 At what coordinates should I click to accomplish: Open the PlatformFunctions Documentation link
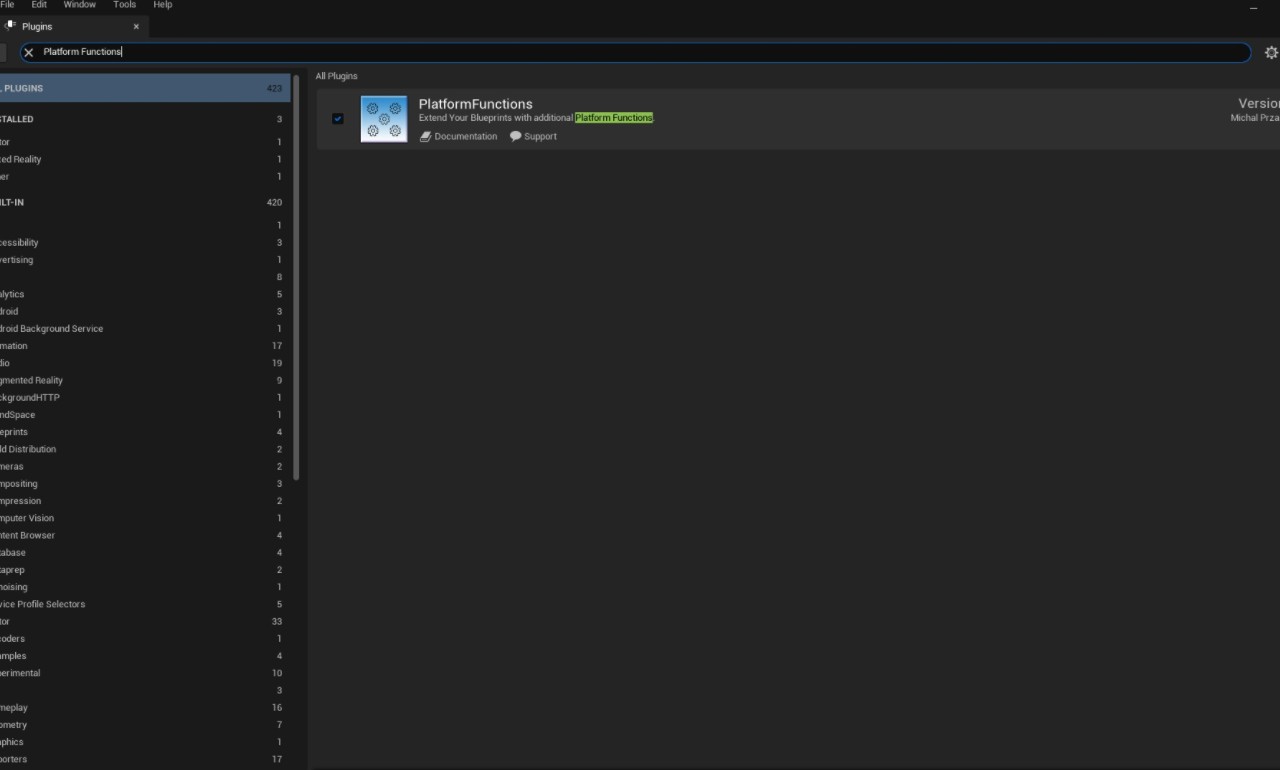pos(465,137)
